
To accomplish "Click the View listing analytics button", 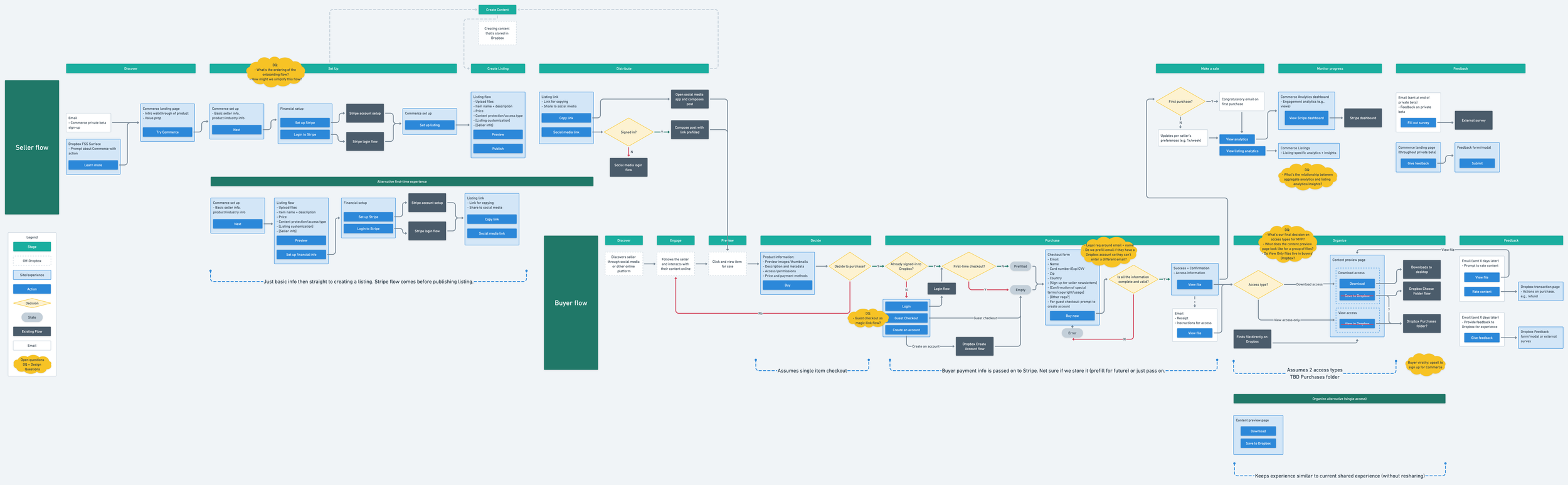I will pyautogui.click(x=1242, y=151).
